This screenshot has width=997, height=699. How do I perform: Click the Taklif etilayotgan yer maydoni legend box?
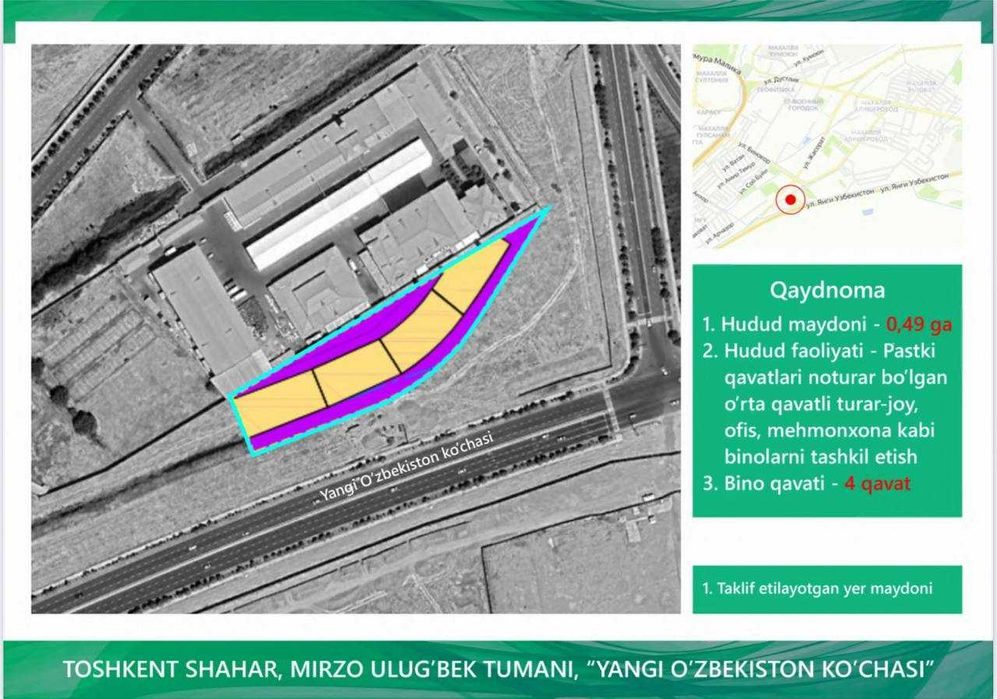[827, 589]
